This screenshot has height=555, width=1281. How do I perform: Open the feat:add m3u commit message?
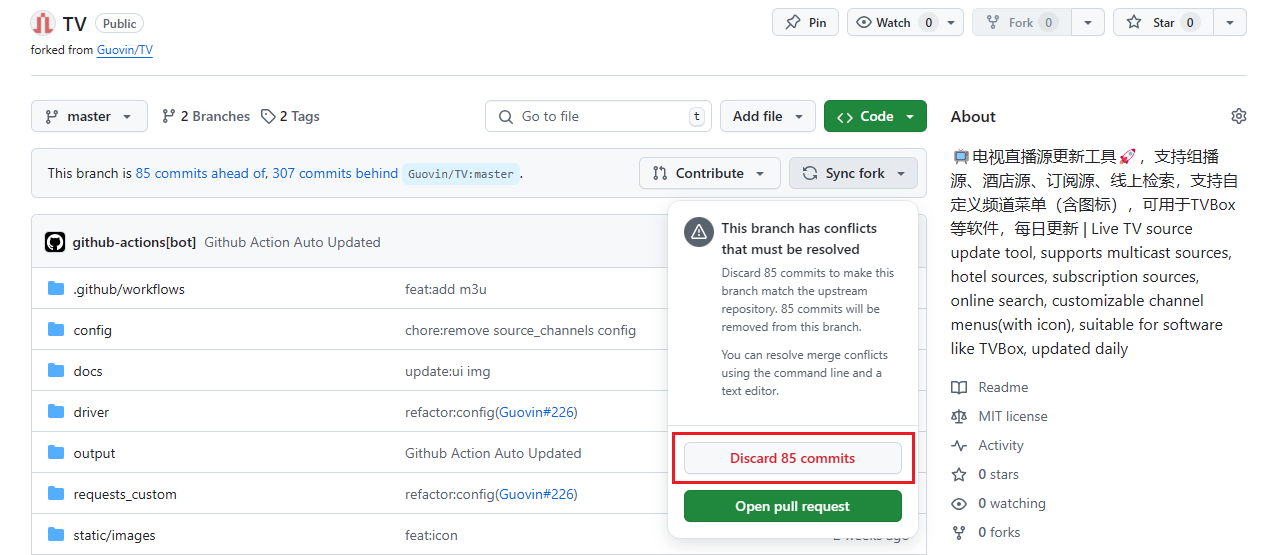tap(446, 289)
